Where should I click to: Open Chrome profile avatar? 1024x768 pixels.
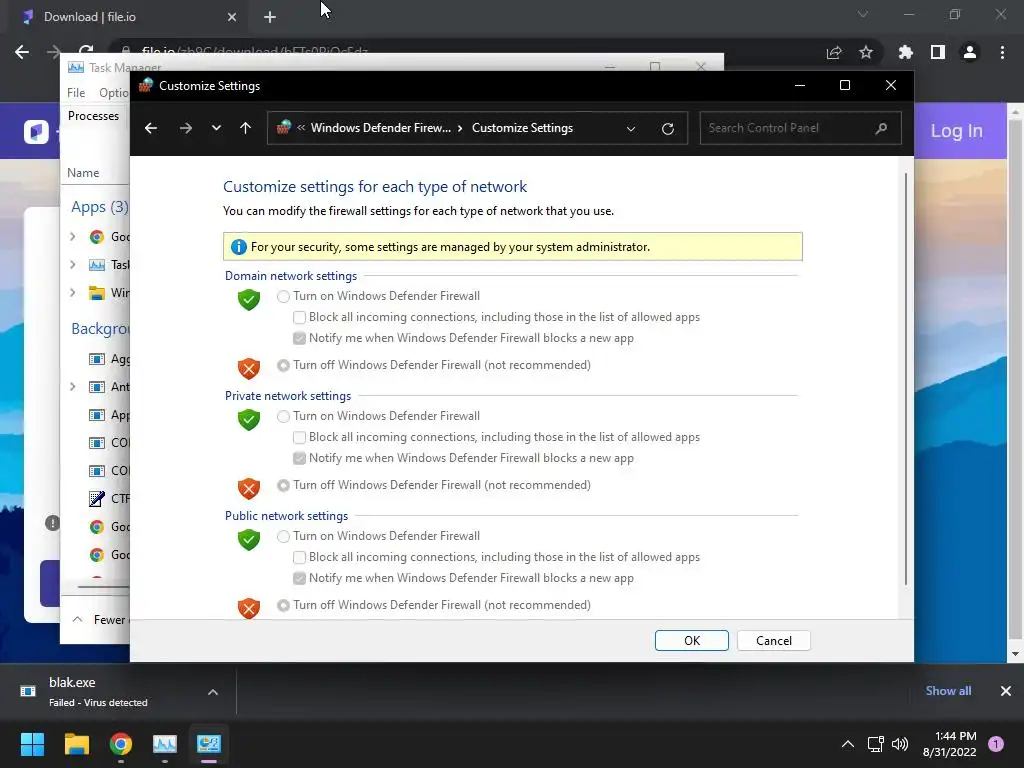tap(970, 52)
